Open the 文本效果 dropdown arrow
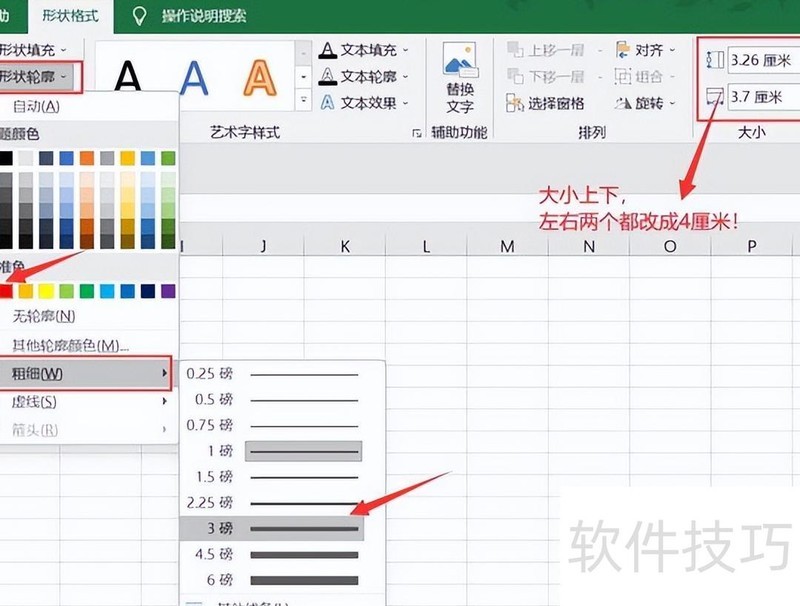Image resolution: width=800 pixels, height=606 pixels. point(406,103)
